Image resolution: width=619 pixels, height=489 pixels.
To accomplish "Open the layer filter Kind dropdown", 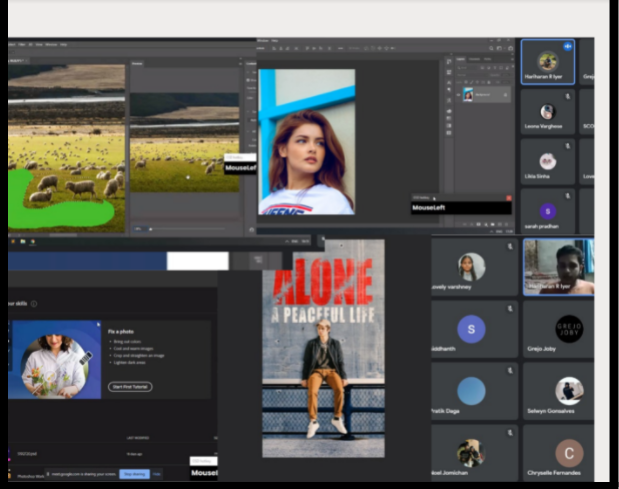I will pos(467,67).
